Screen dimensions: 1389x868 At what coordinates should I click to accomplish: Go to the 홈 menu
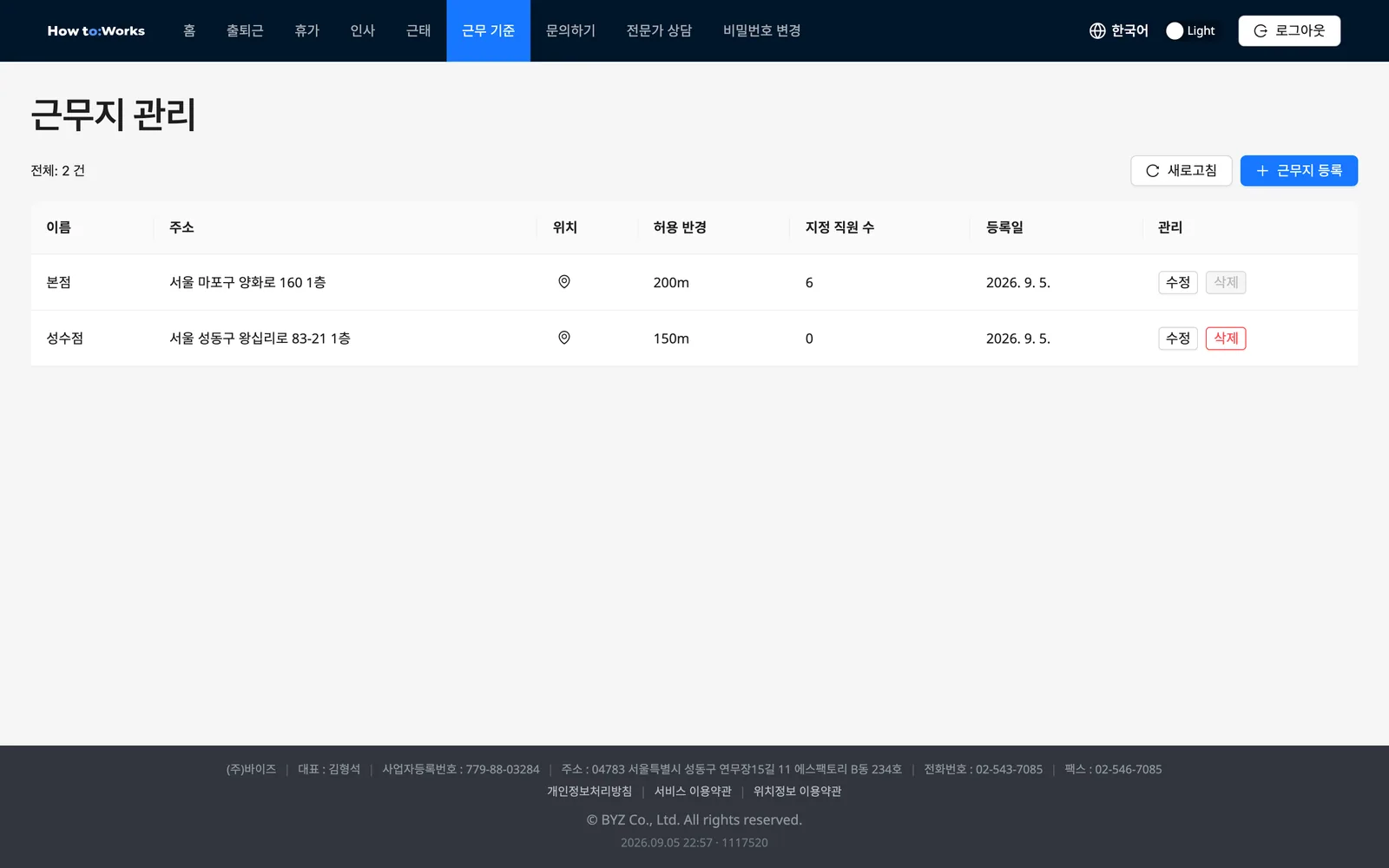tap(189, 30)
